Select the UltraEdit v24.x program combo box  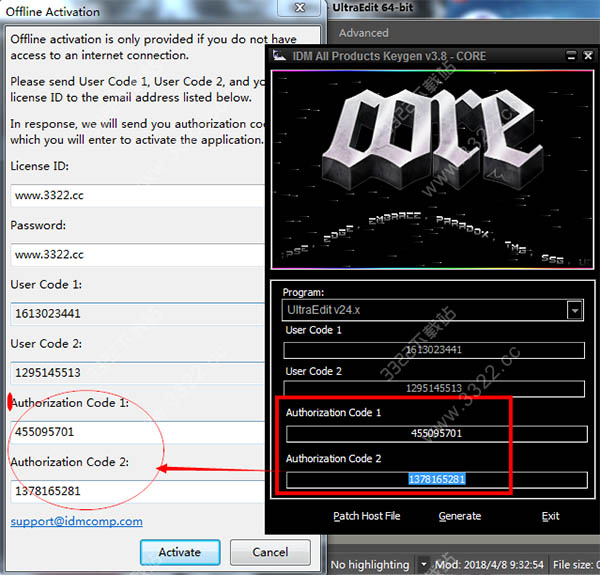[x=432, y=310]
